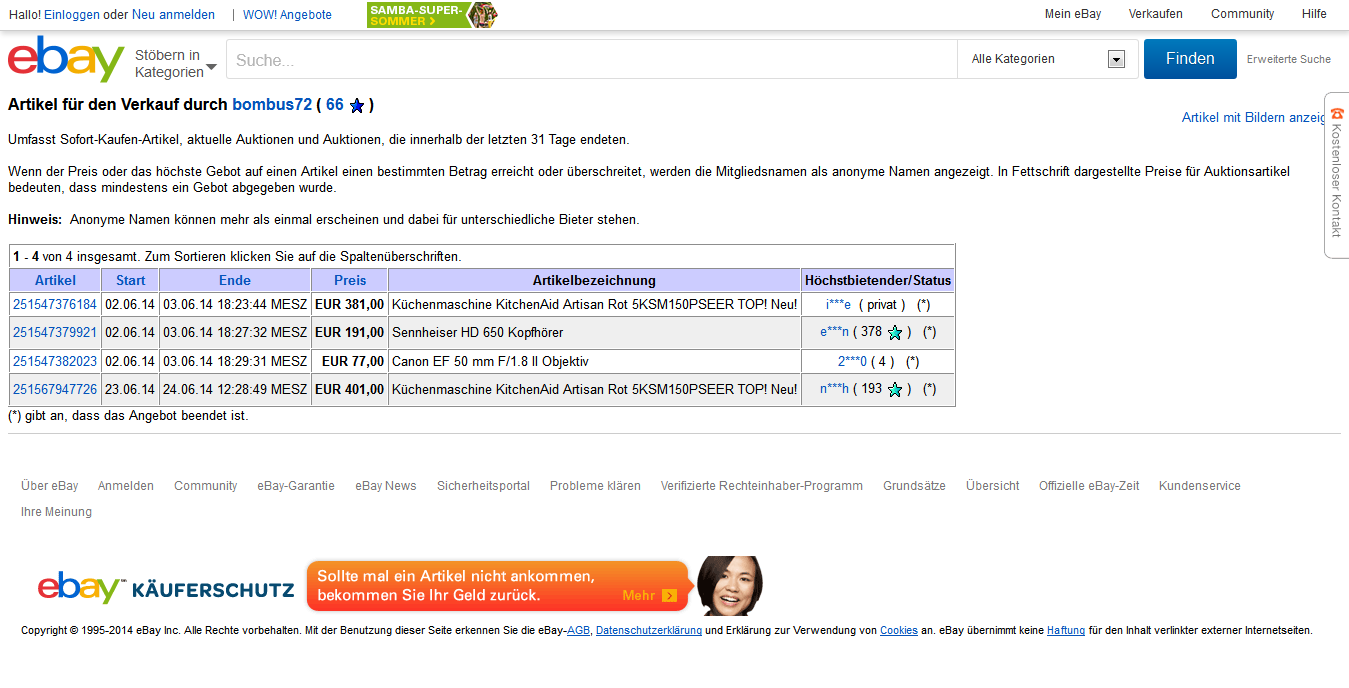
Task: Open Datenschutzerklärung link
Action: (649, 631)
